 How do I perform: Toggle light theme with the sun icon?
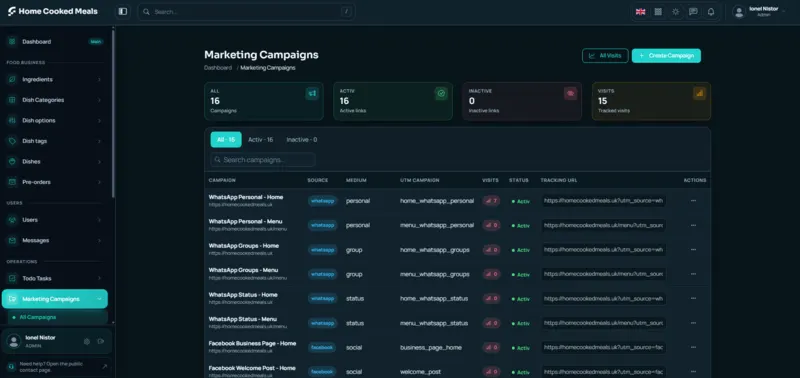pyautogui.click(x=676, y=12)
